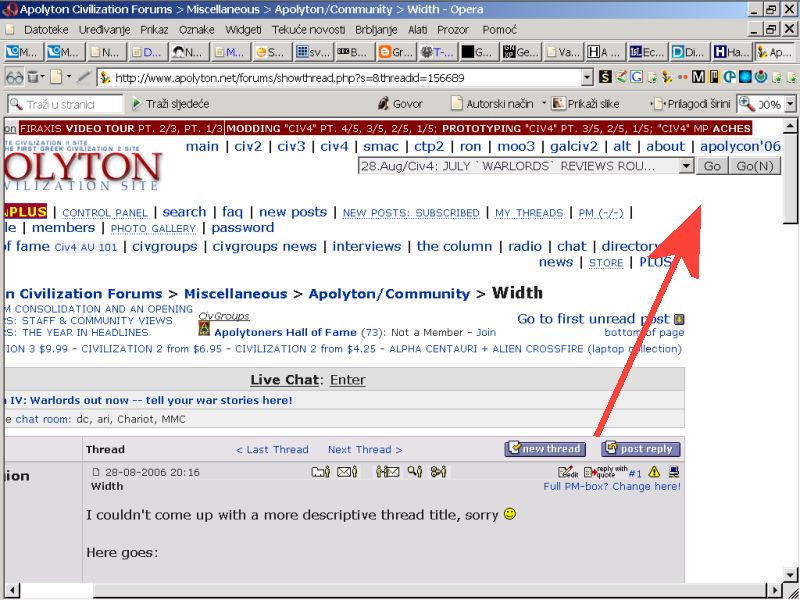Click the post reply button

point(641,449)
